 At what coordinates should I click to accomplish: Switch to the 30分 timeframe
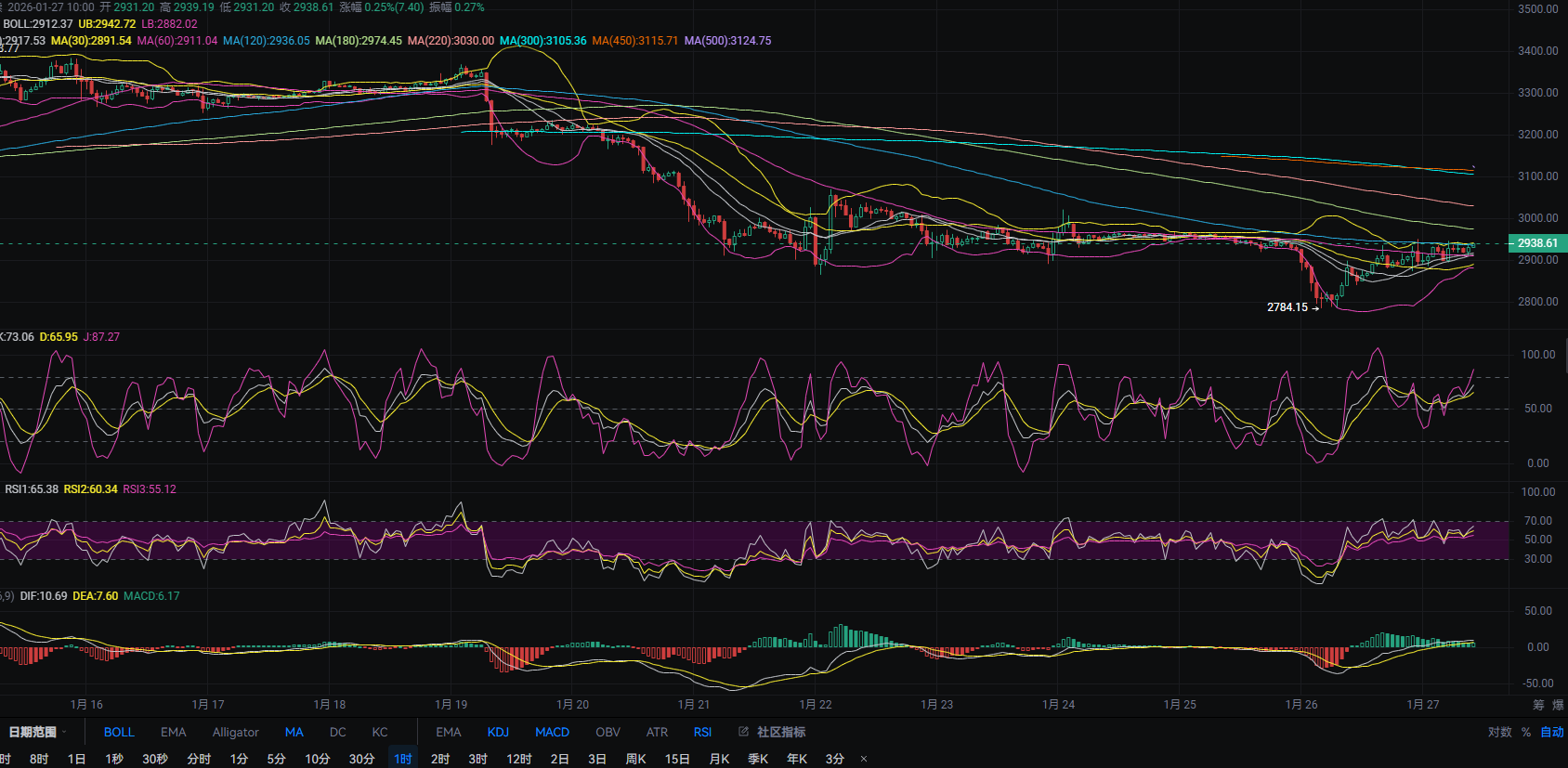tap(361, 759)
